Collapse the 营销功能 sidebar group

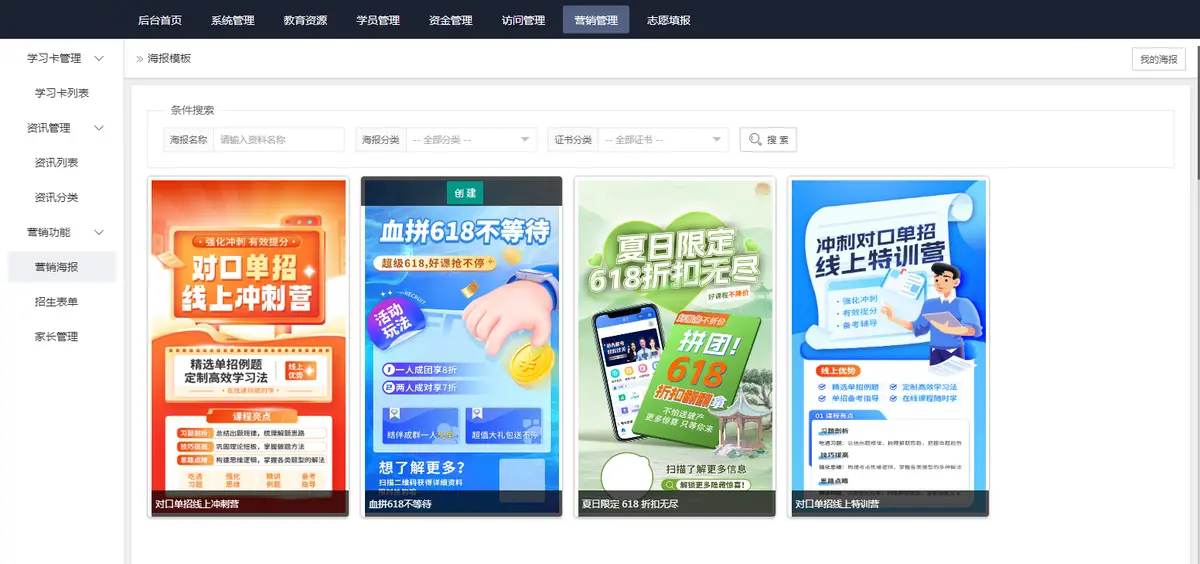pyautogui.click(x=98, y=232)
